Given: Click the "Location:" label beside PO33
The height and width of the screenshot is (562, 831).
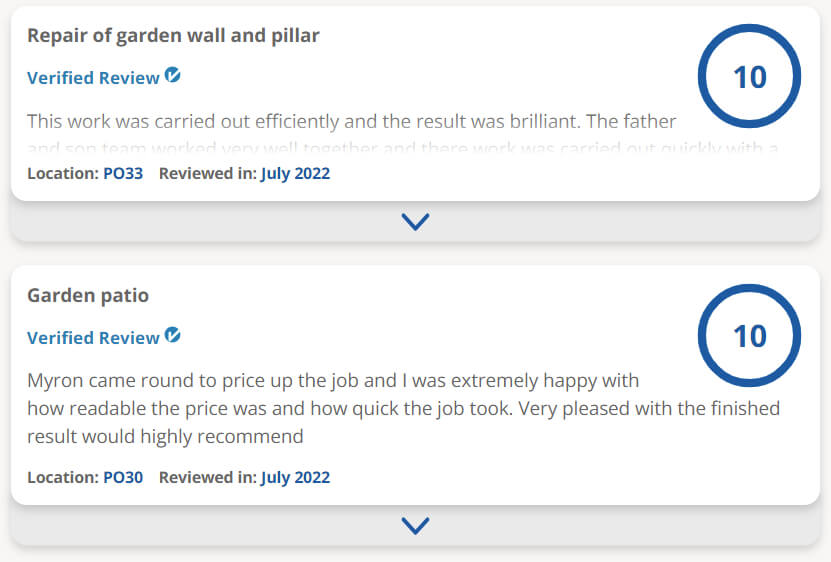Looking at the screenshot, I should tap(63, 173).
